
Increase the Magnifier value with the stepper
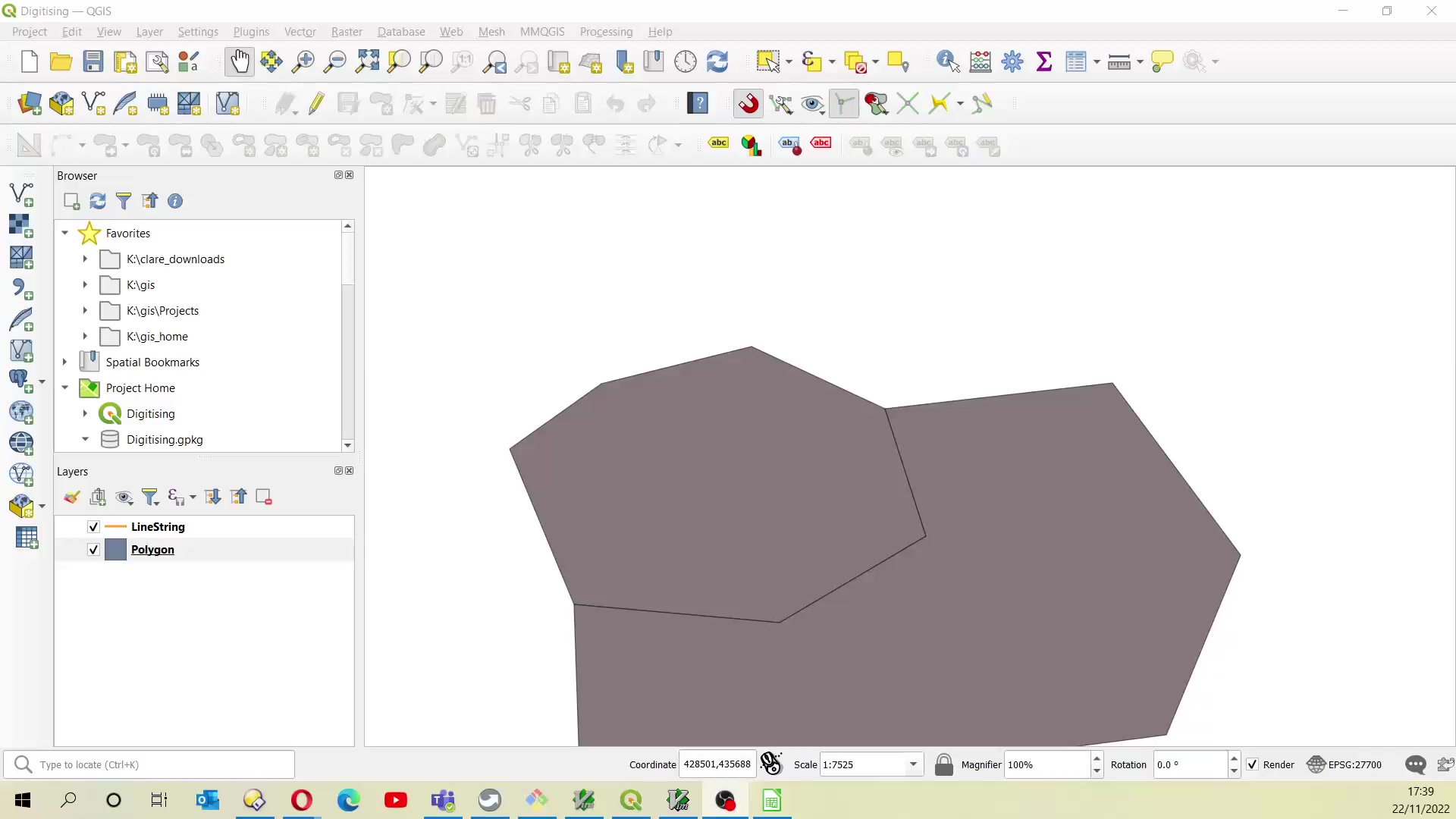coord(1098,759)
